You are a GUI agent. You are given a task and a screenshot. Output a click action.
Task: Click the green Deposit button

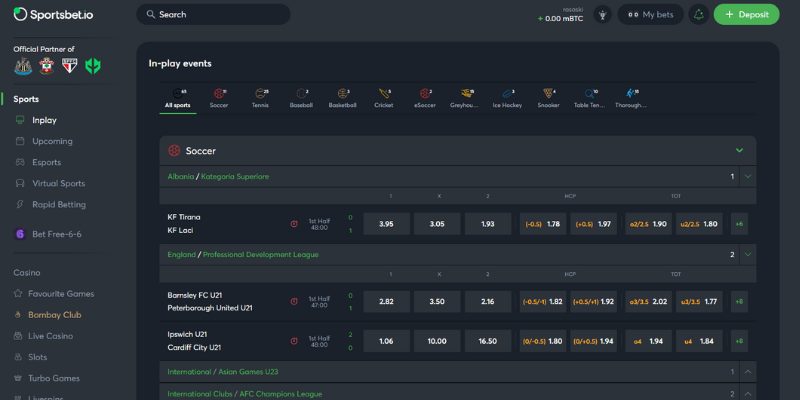(746, 15)
